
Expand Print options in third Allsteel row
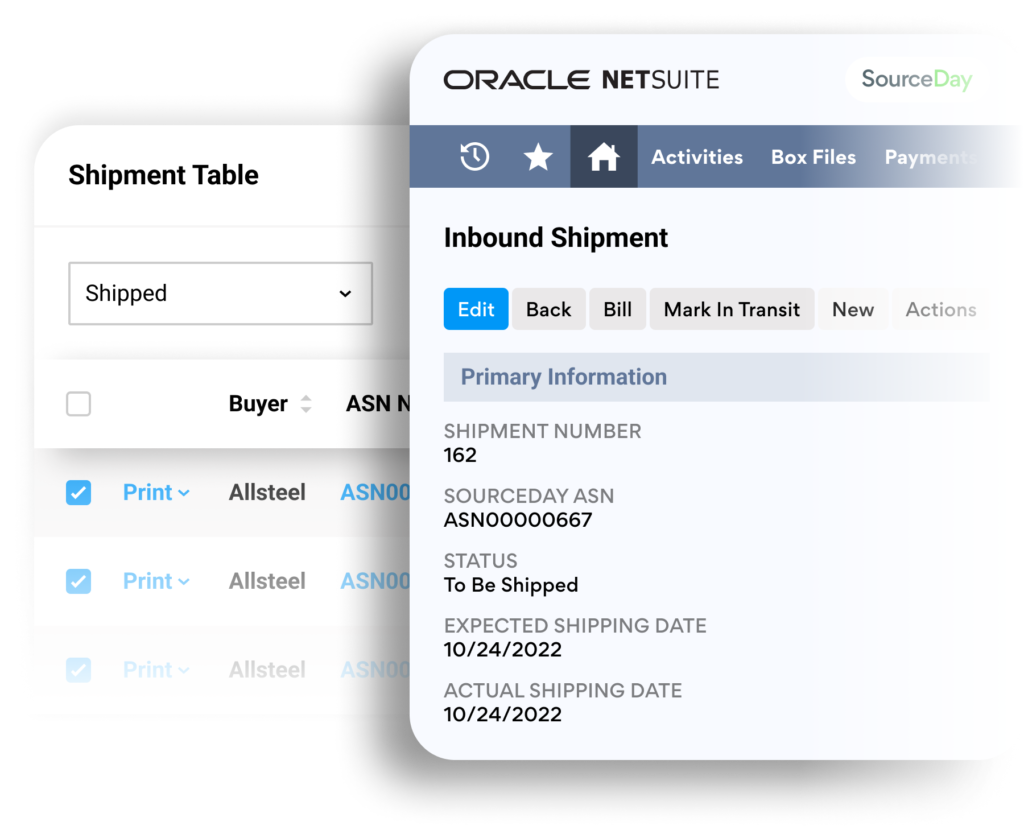click(x=156, y=670)
